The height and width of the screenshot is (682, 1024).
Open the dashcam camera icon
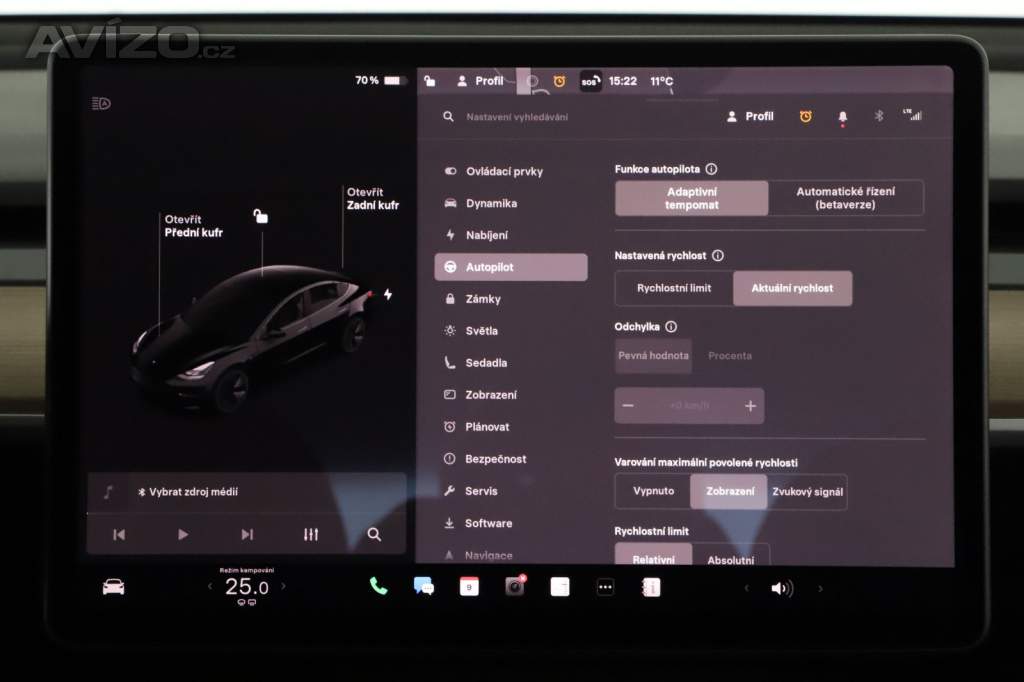pos(514,587)
